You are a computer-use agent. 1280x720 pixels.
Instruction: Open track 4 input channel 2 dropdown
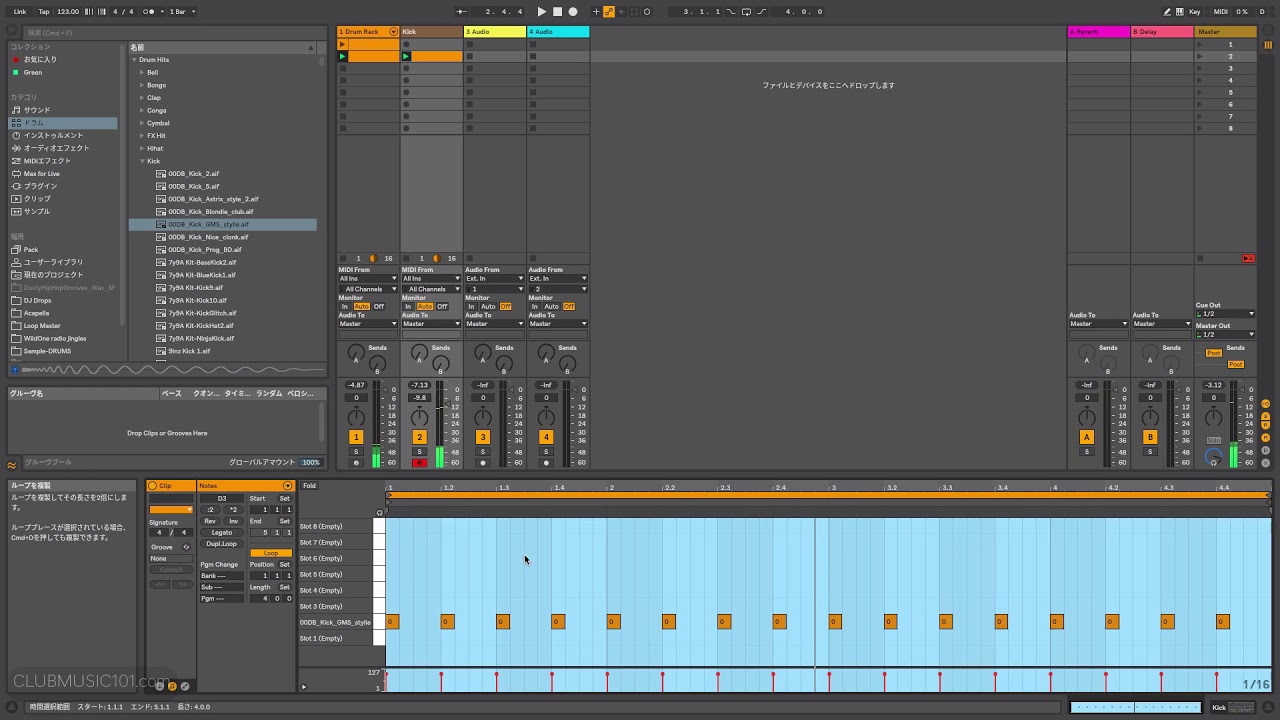pyautogui.click(x=557, y=289)
